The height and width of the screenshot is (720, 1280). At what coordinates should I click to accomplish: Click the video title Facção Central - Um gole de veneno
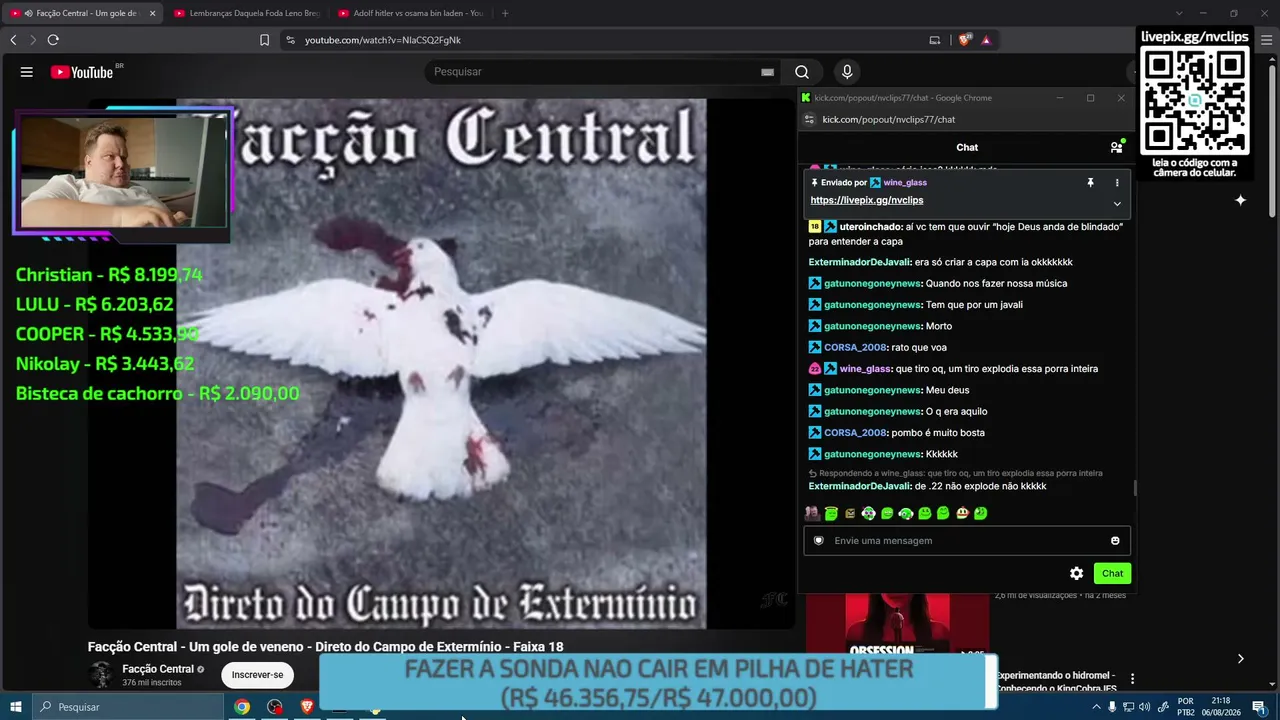coord(325,647)
